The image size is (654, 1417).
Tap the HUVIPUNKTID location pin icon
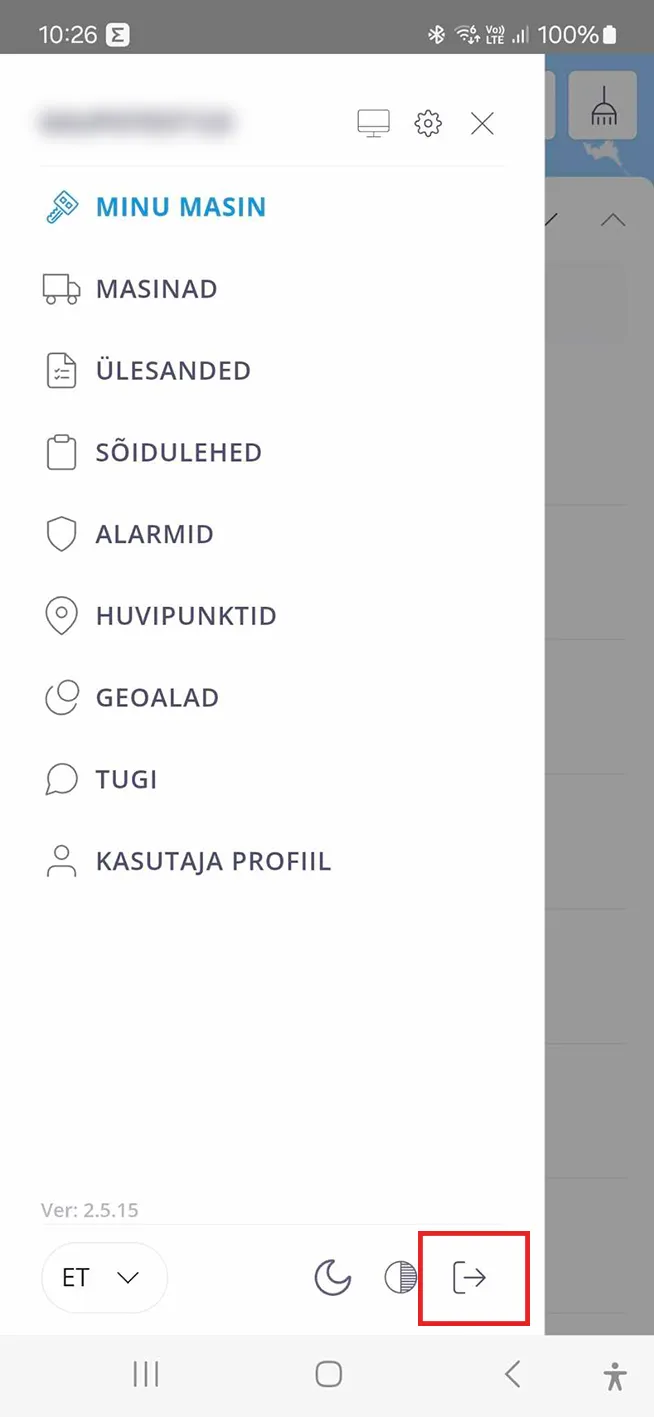pos(62,616)
